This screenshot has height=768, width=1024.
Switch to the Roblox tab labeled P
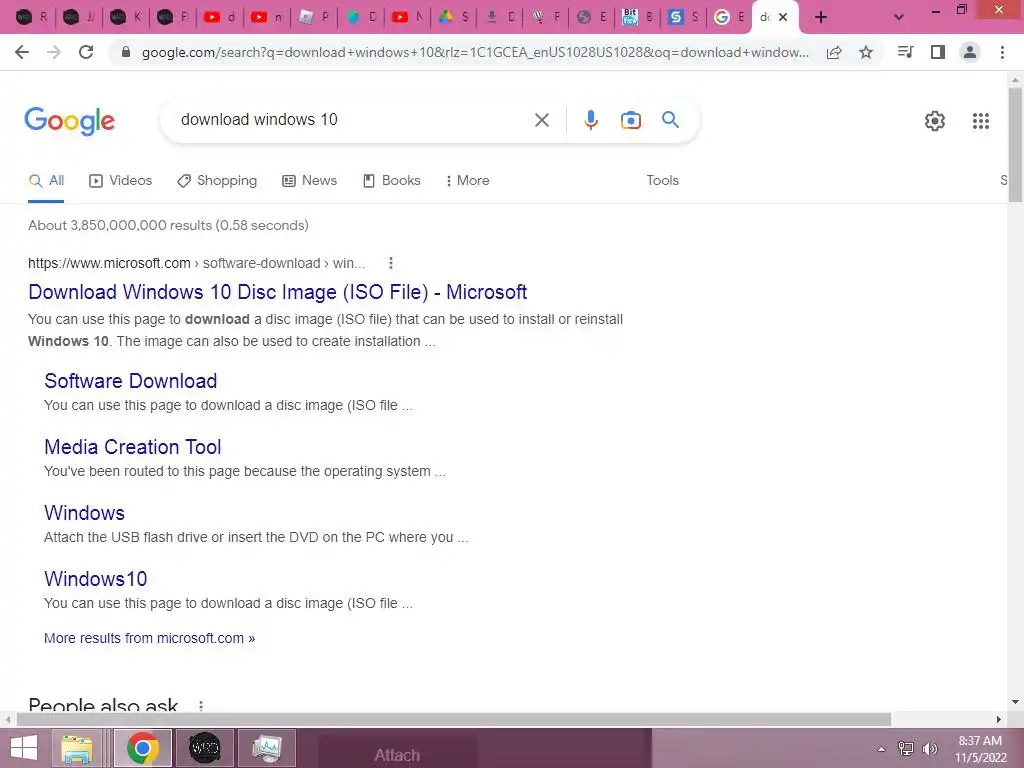pos(313,17)
